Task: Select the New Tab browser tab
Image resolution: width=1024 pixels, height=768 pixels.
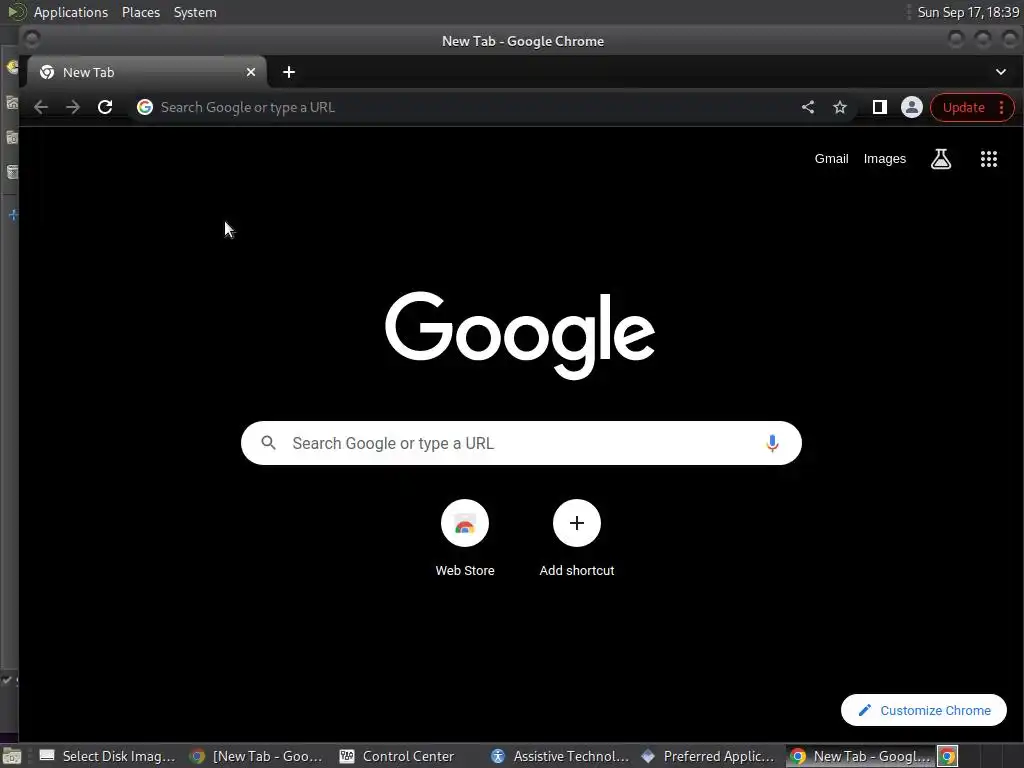Action: pos(147,72)
